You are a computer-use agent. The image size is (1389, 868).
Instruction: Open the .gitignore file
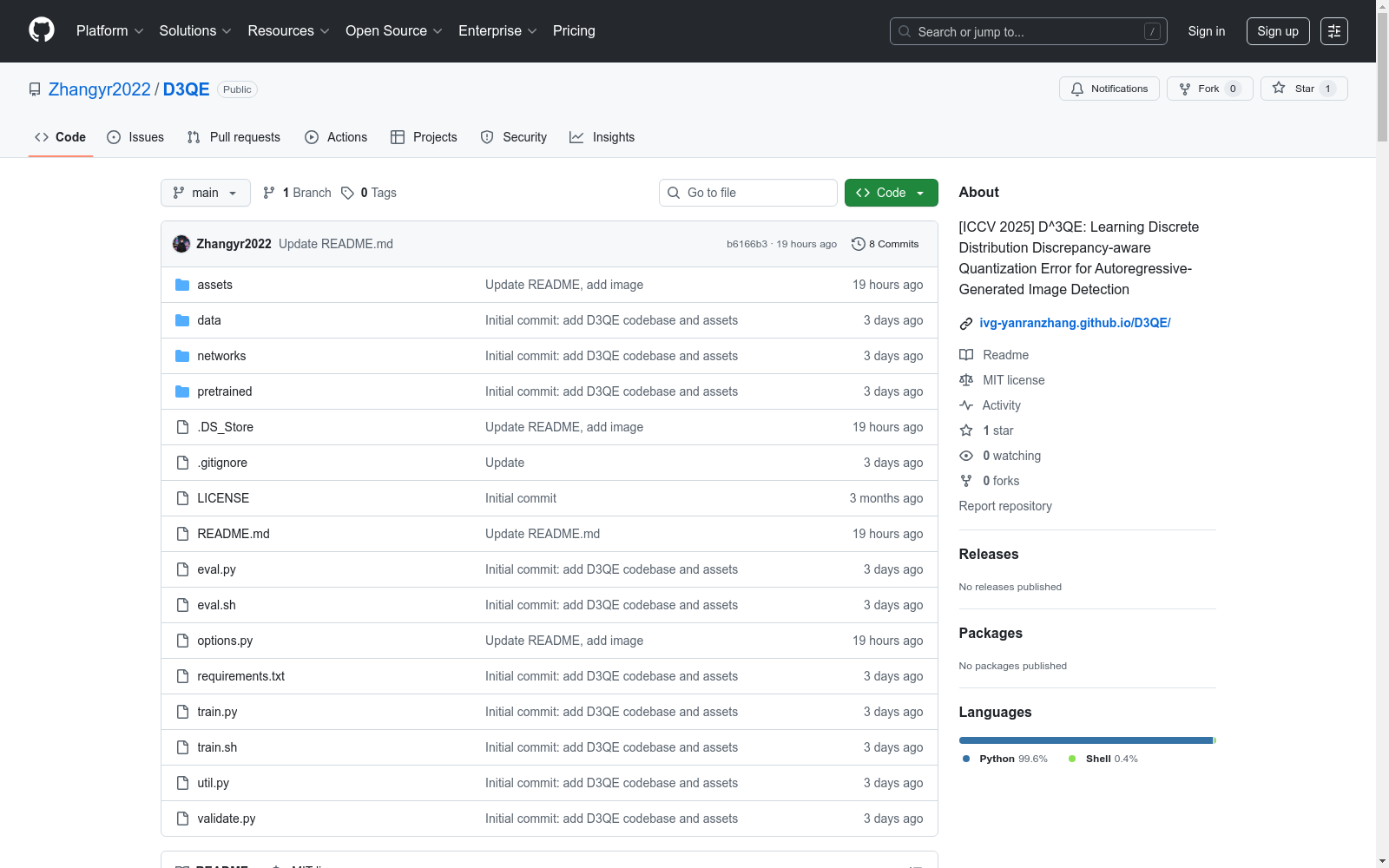coord(222,463)
